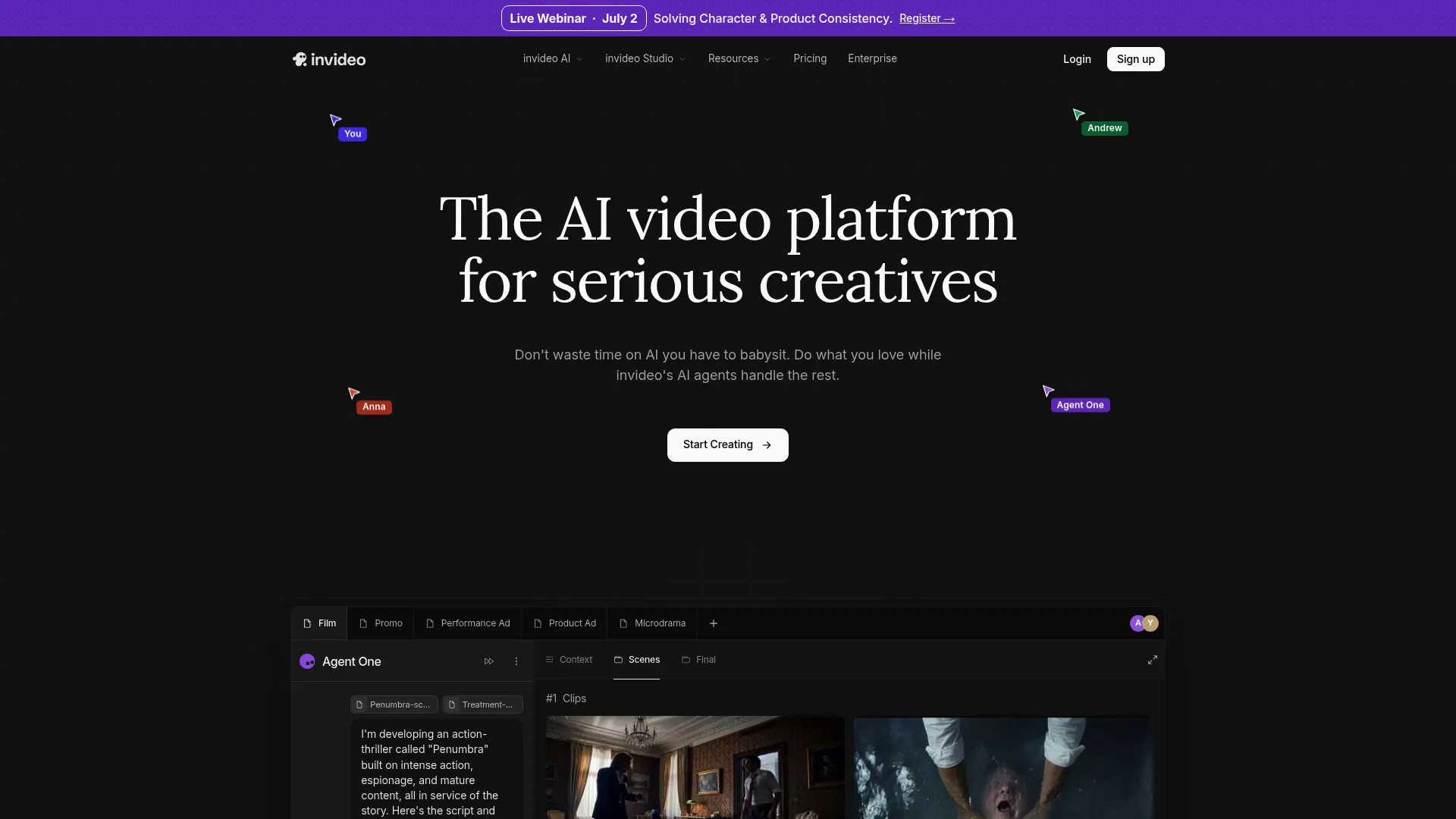1456x819 pixels.
Task: Expand the preview panel to fullscreen
Action: point(1153,660)
